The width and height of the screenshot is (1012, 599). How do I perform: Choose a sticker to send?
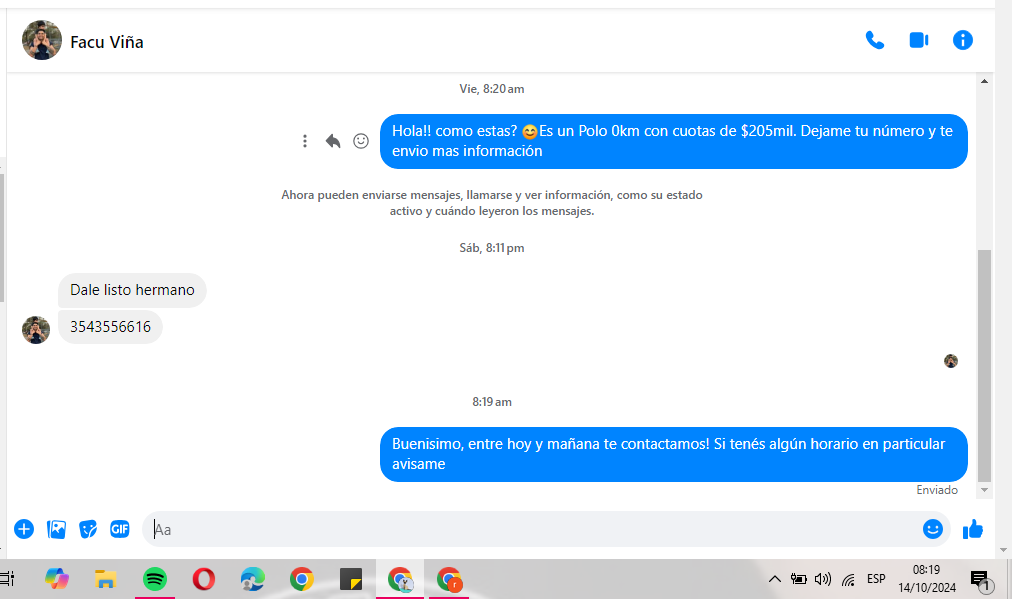coord(88,529)
